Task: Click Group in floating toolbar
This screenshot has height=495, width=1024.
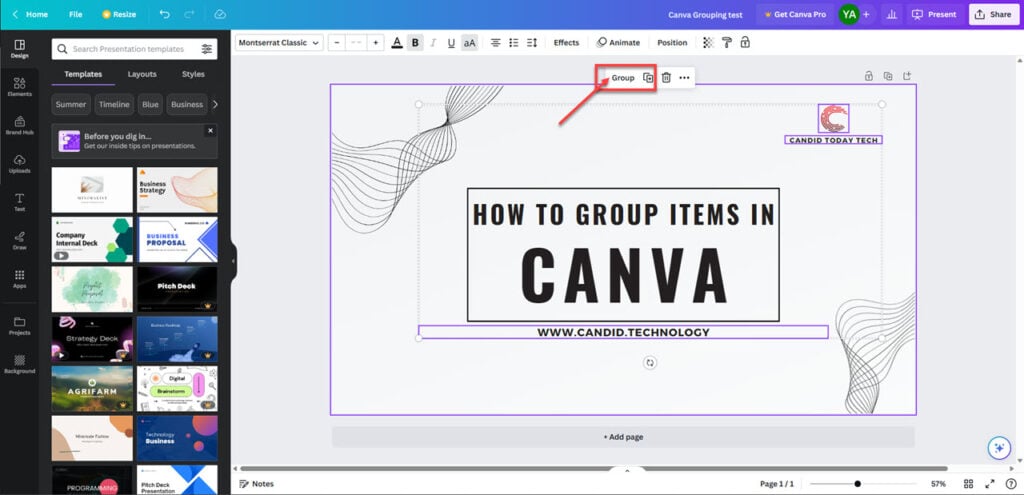Action: (x=623, y=78)
